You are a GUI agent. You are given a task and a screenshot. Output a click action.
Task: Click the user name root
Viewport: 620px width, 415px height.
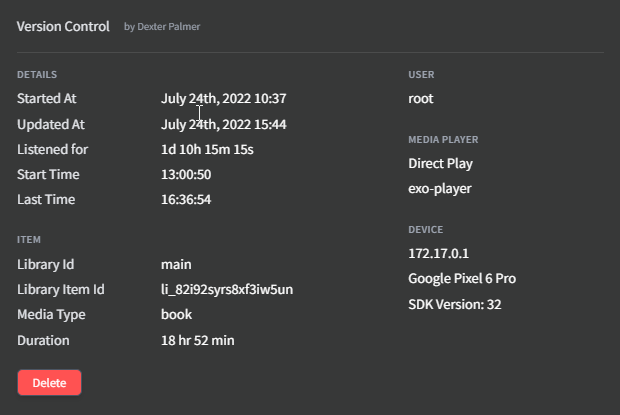point(421,98)
